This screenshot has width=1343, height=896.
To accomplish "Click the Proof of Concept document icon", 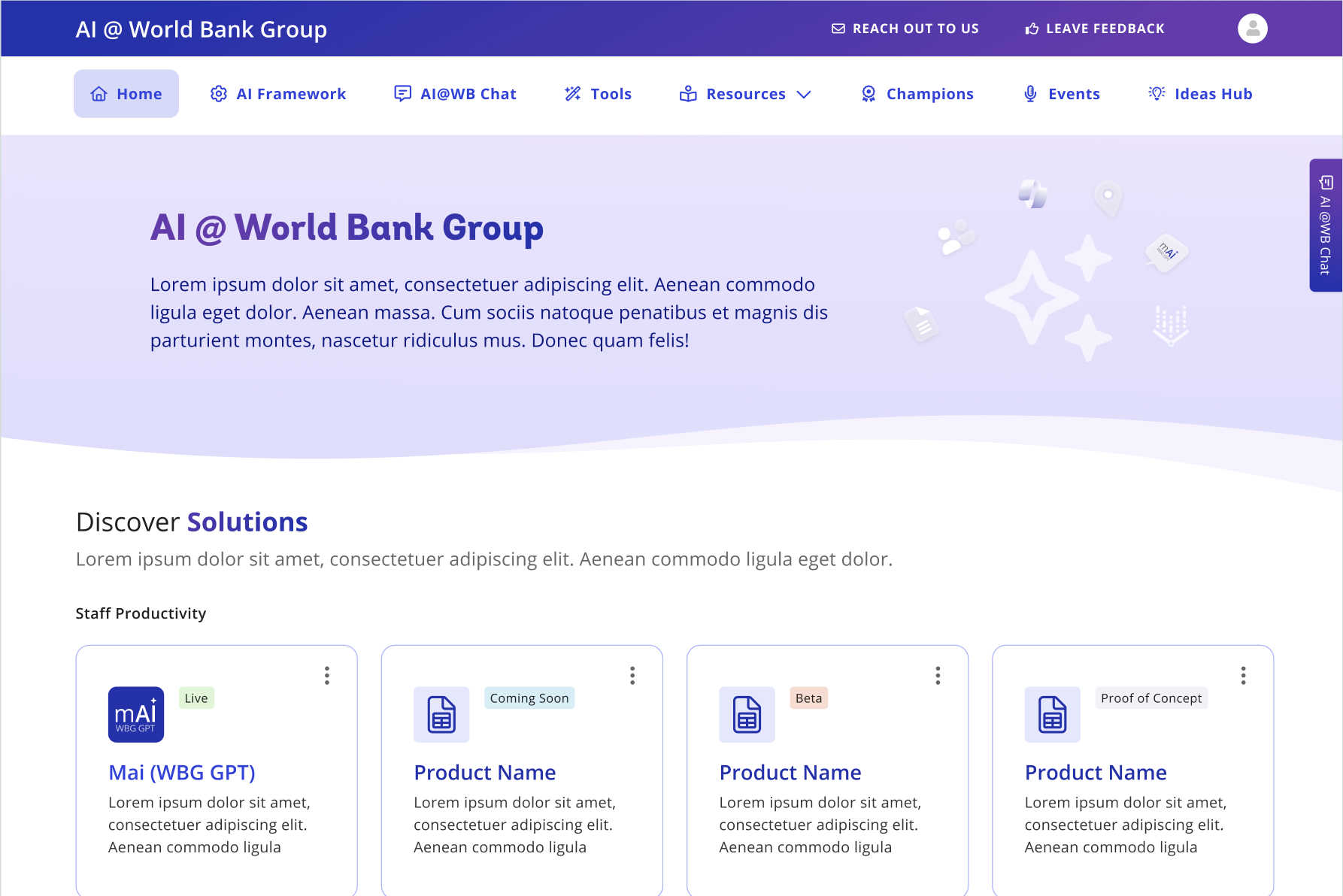I will point(1052,714).
